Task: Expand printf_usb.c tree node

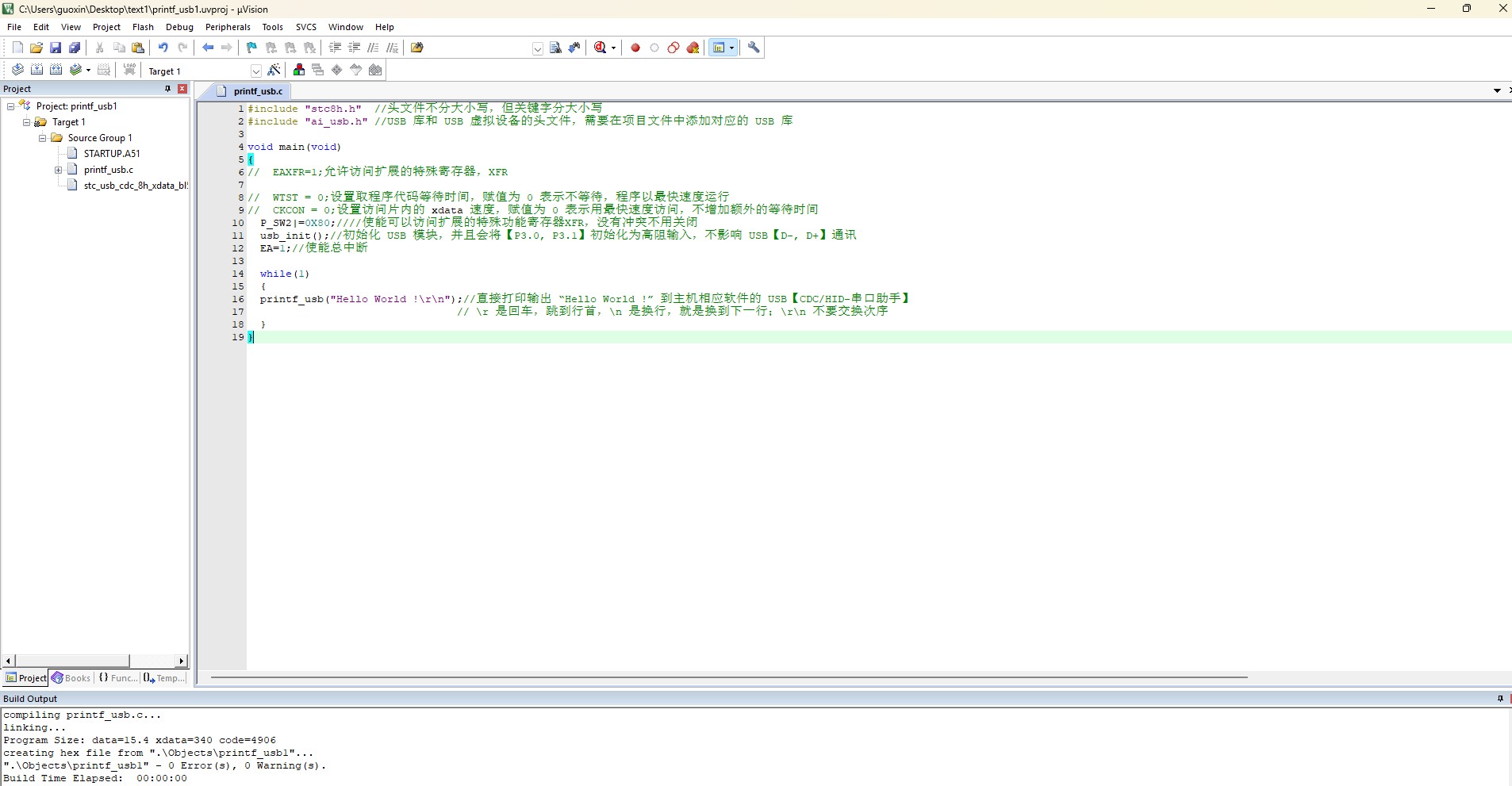Action: (x=58, y=170)
